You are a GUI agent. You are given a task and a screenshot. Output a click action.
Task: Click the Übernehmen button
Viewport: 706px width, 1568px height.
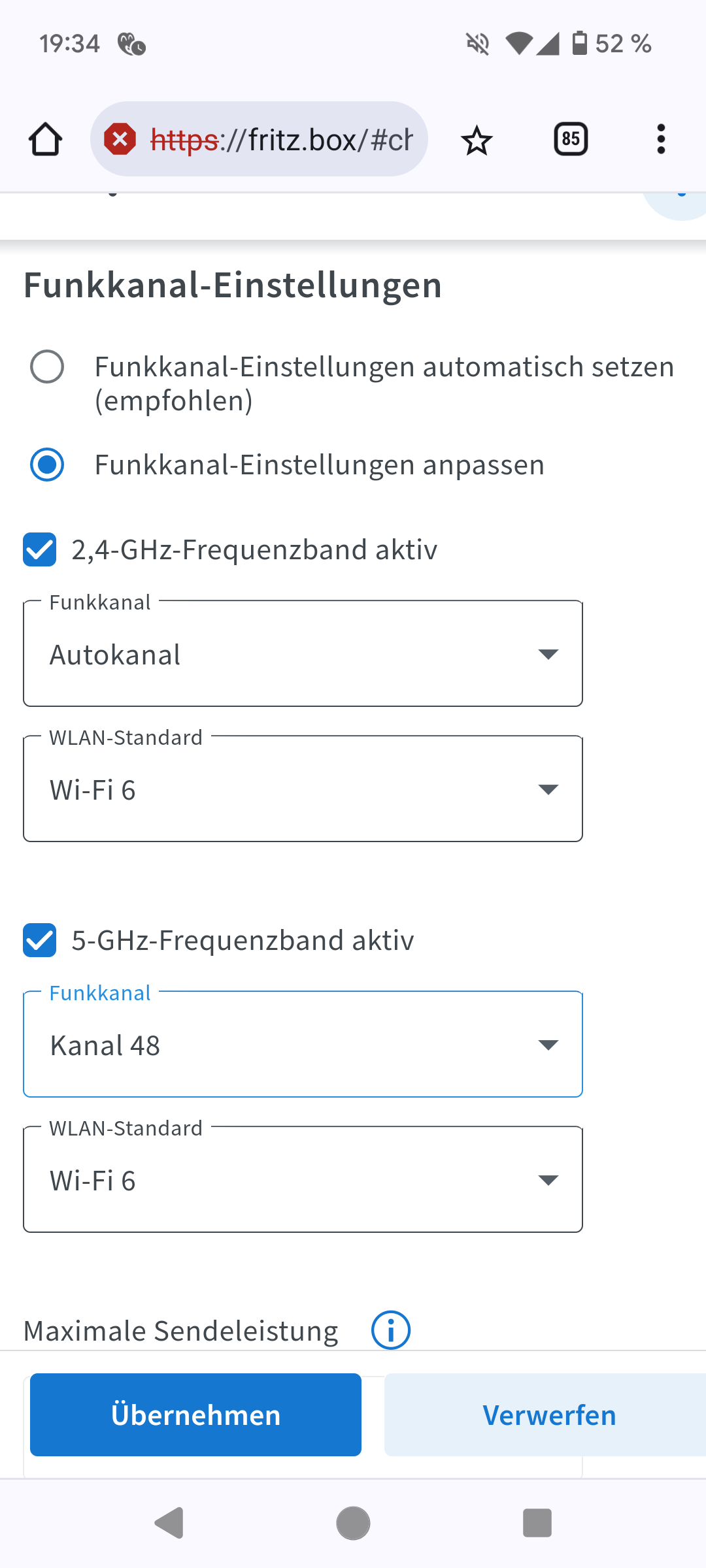pyautogui.click(x=195, y=1415)
